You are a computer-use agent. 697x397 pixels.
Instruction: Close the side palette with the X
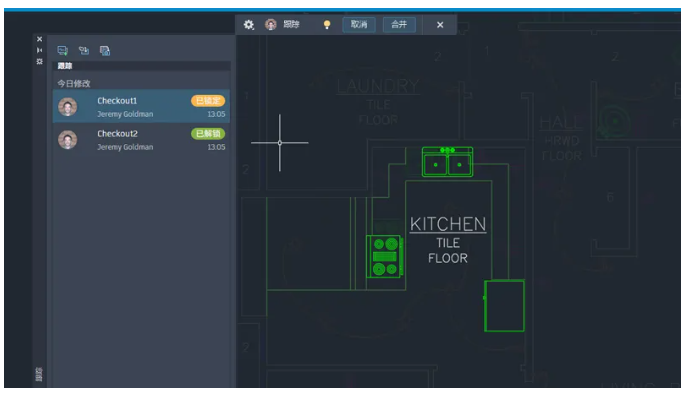40,39
